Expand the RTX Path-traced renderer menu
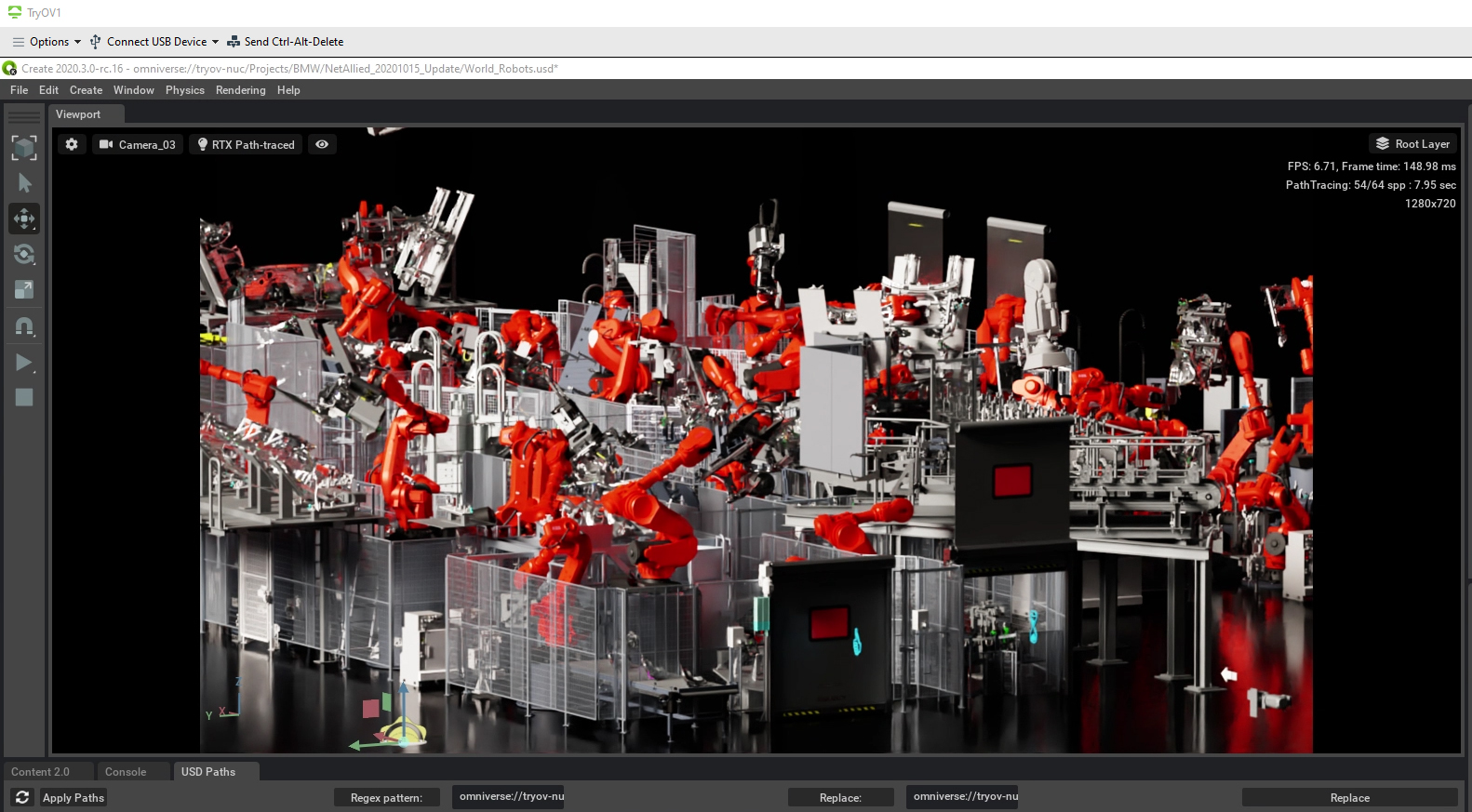Viewport: 1472px width, 812px height. coord(246,144)
